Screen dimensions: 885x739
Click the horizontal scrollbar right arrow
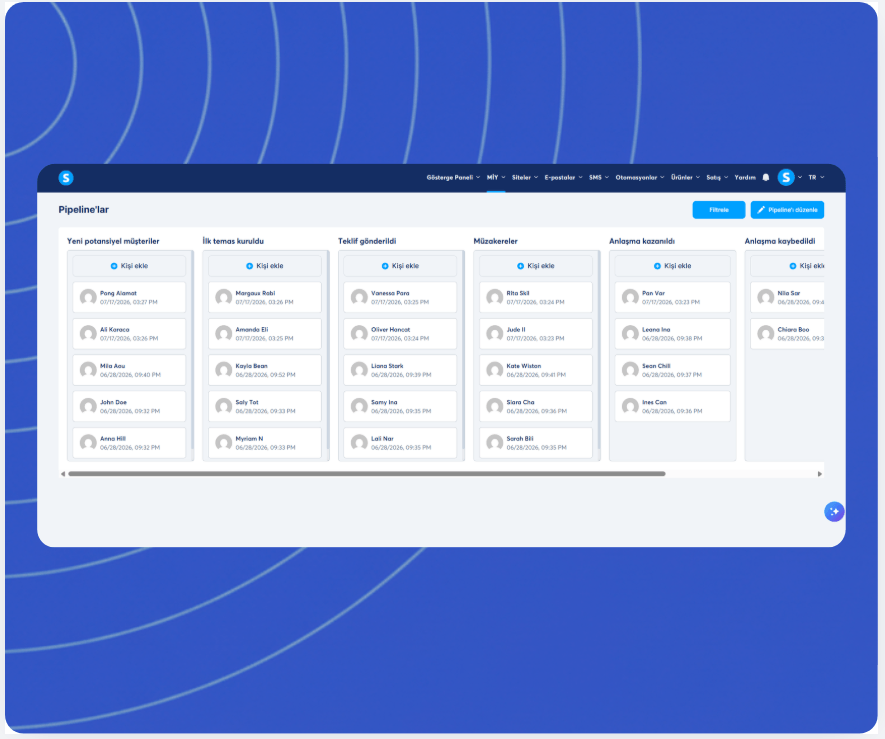[x=820, y=474]
